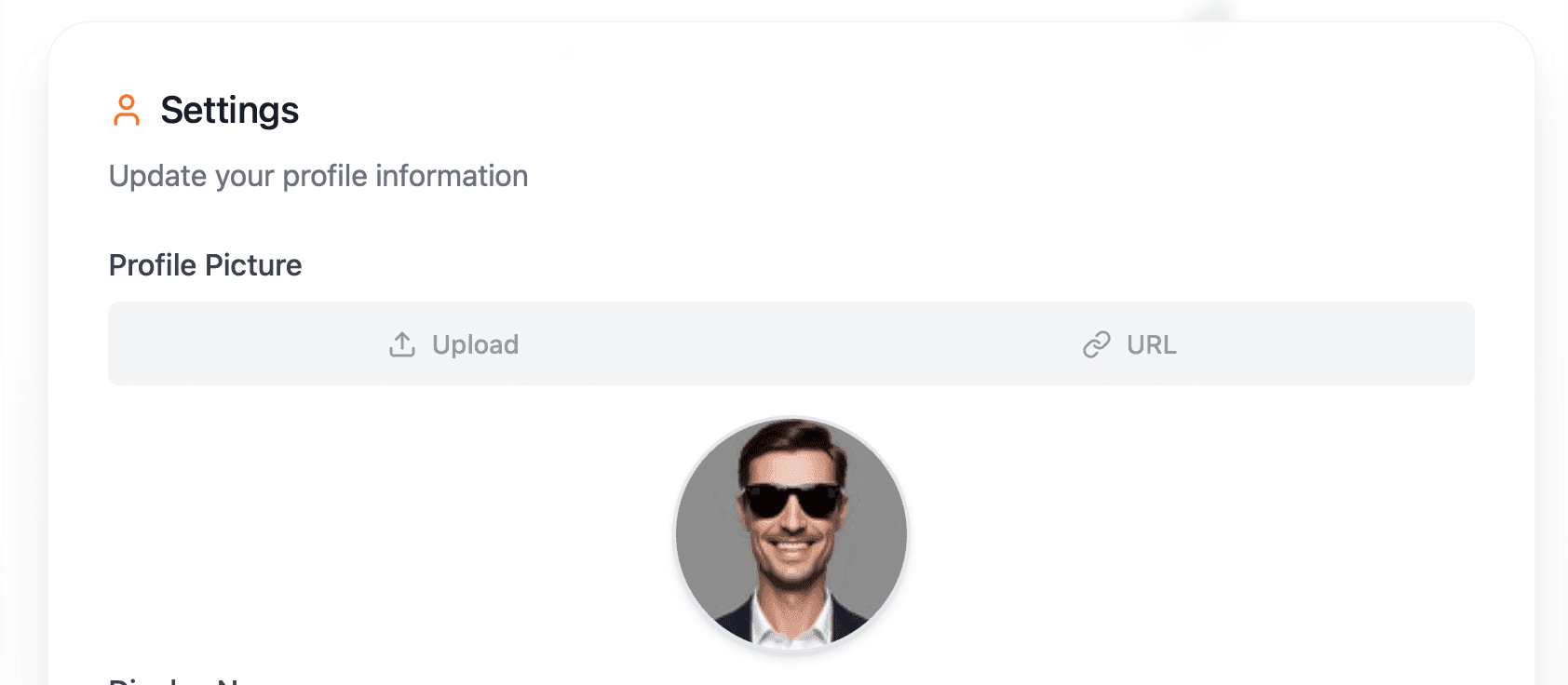1568x685 pixels.
Task: Click the chain link icon
Action: point(1096,344)
